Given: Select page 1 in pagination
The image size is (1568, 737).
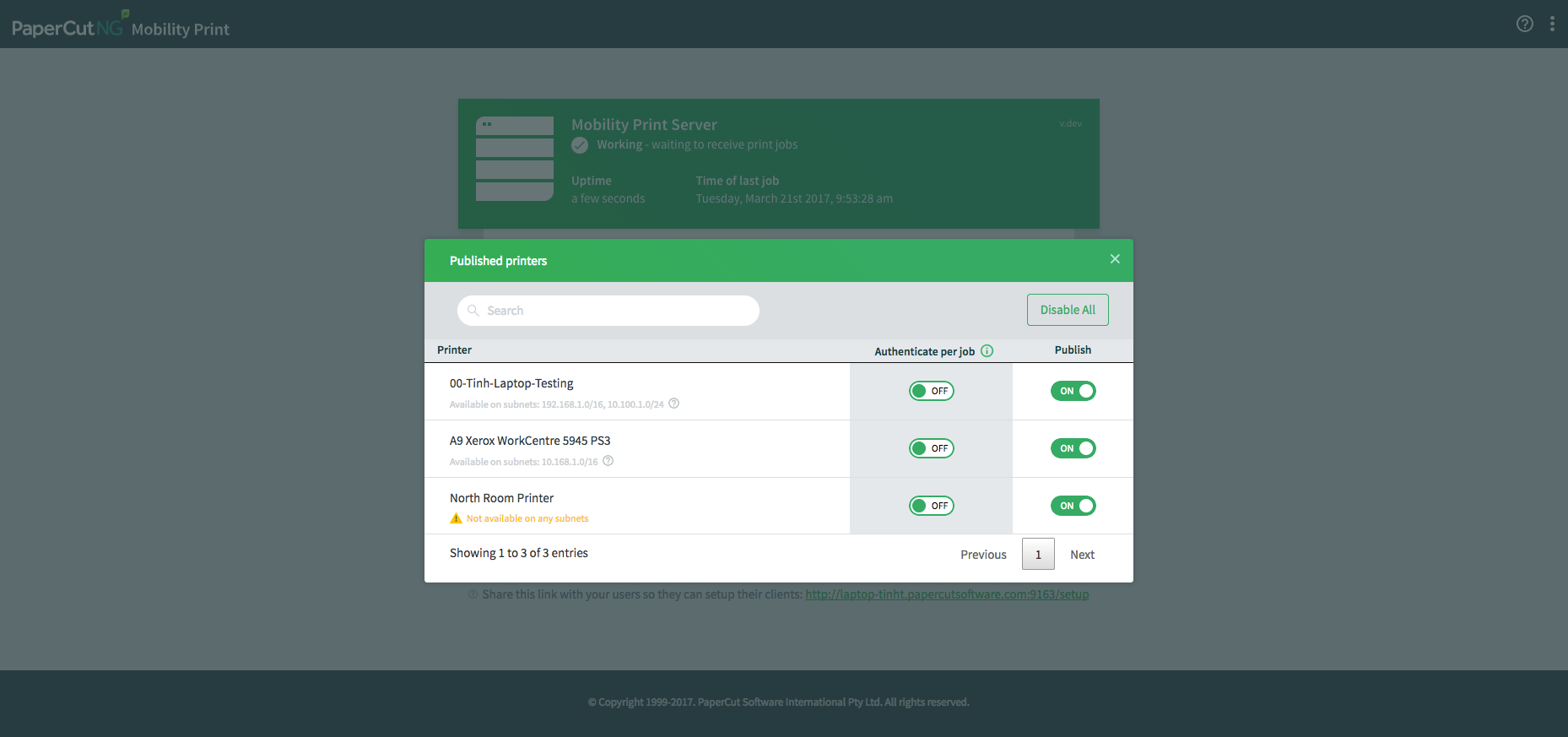Looking at the screenshot, I should point(1038,555).
